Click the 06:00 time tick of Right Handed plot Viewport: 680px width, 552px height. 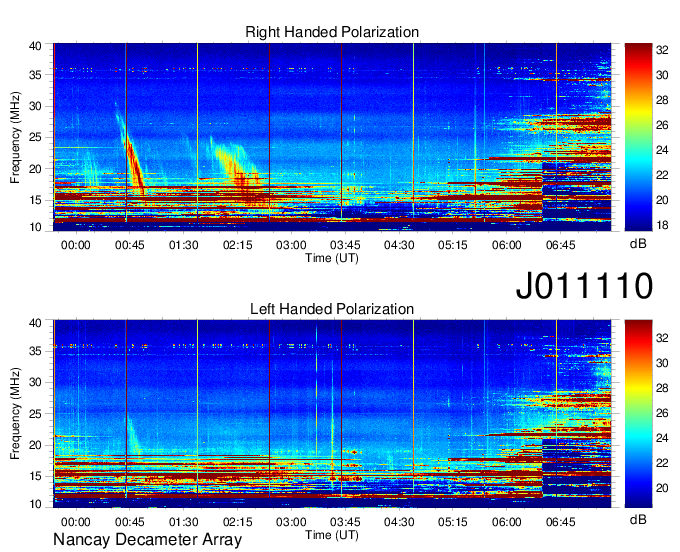[507, 245]
